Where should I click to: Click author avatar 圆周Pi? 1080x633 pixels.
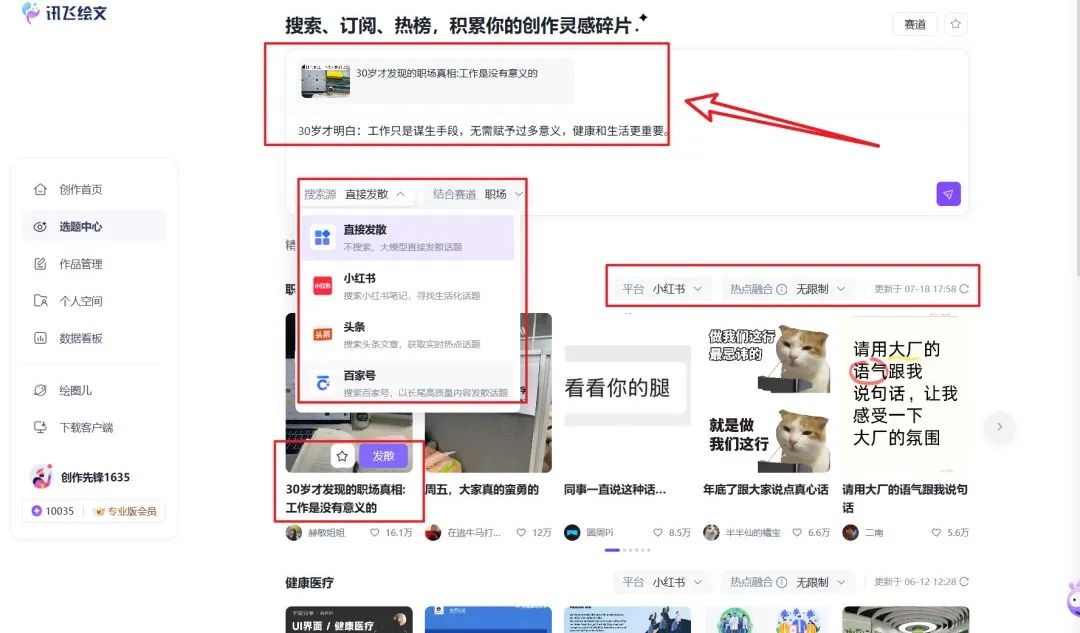click(572, 532)
